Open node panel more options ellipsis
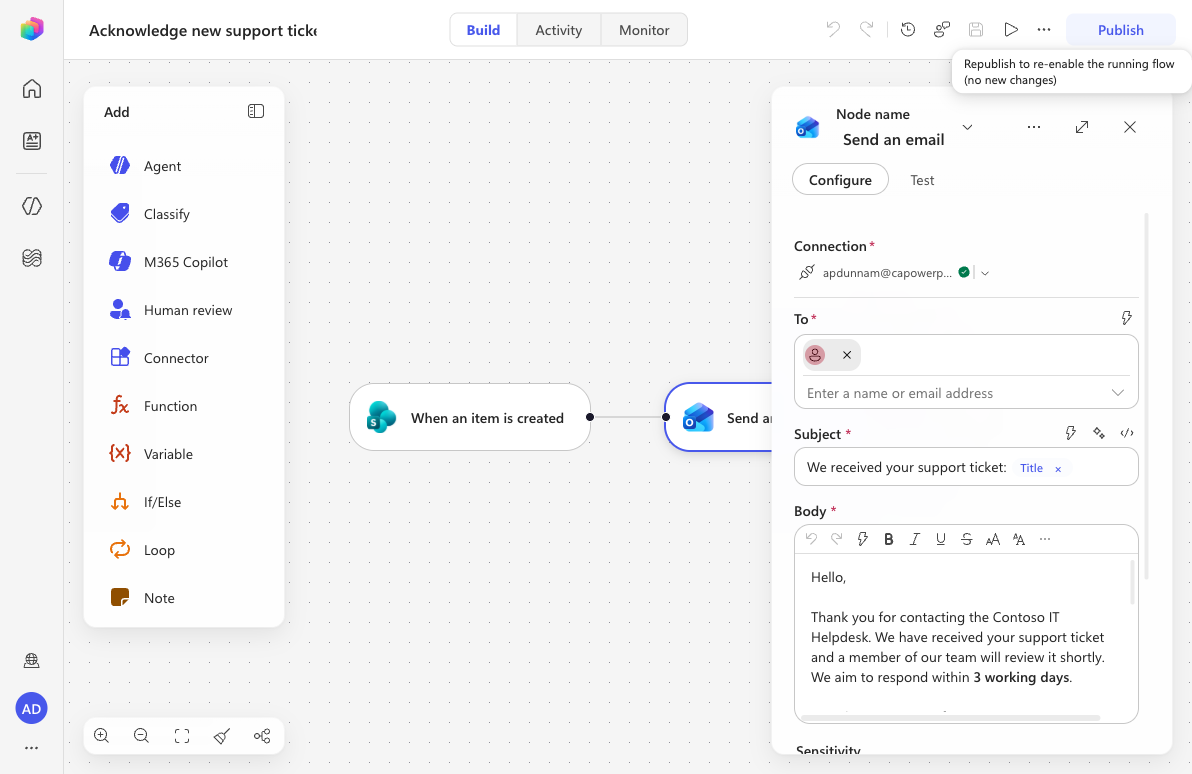Screen dimensions: 1192x774 pos(1034,127)
